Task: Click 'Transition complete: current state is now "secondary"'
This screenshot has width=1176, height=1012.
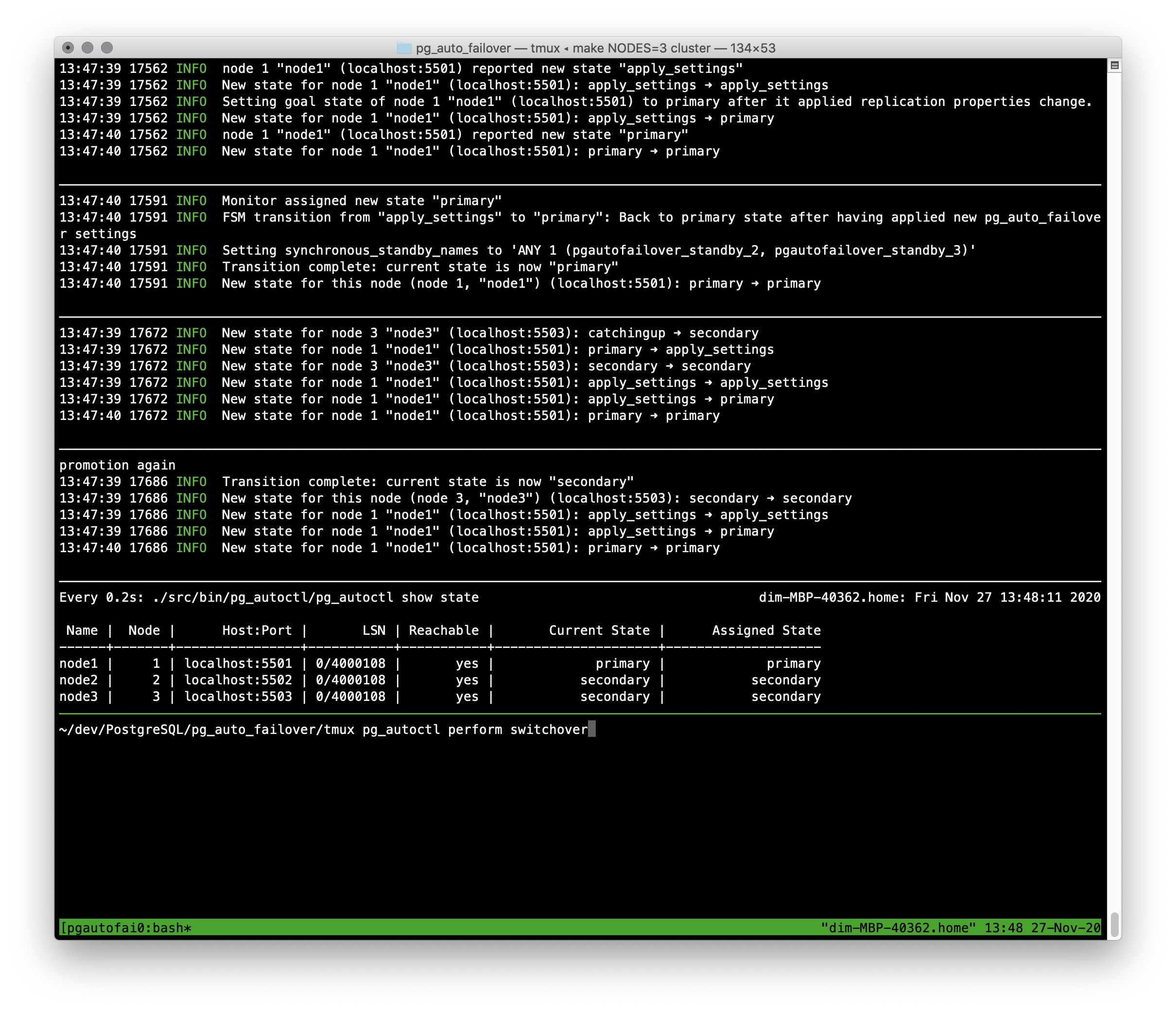Action: pyautogui.click(x=347, y=481)
